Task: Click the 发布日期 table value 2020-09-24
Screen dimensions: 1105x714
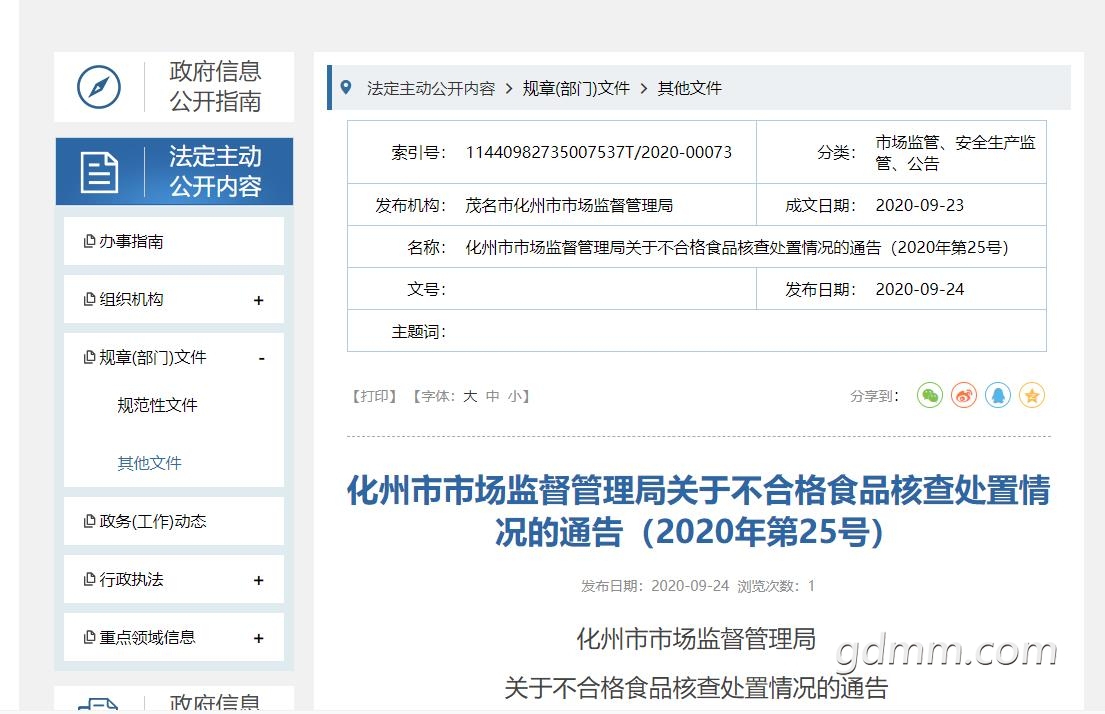Action: [x=920, y=289]
